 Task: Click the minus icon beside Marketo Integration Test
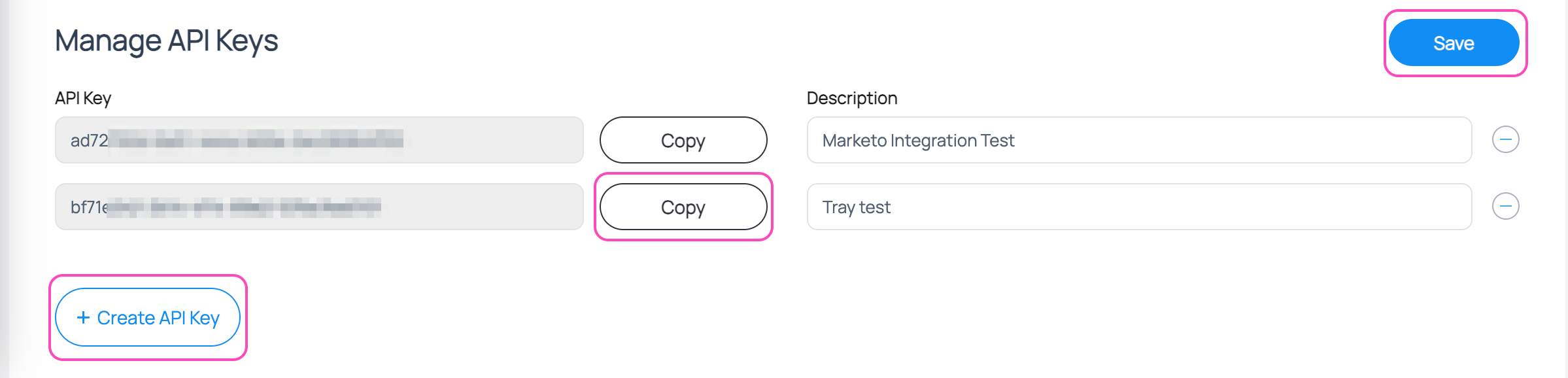click(x=1505, y=140)
